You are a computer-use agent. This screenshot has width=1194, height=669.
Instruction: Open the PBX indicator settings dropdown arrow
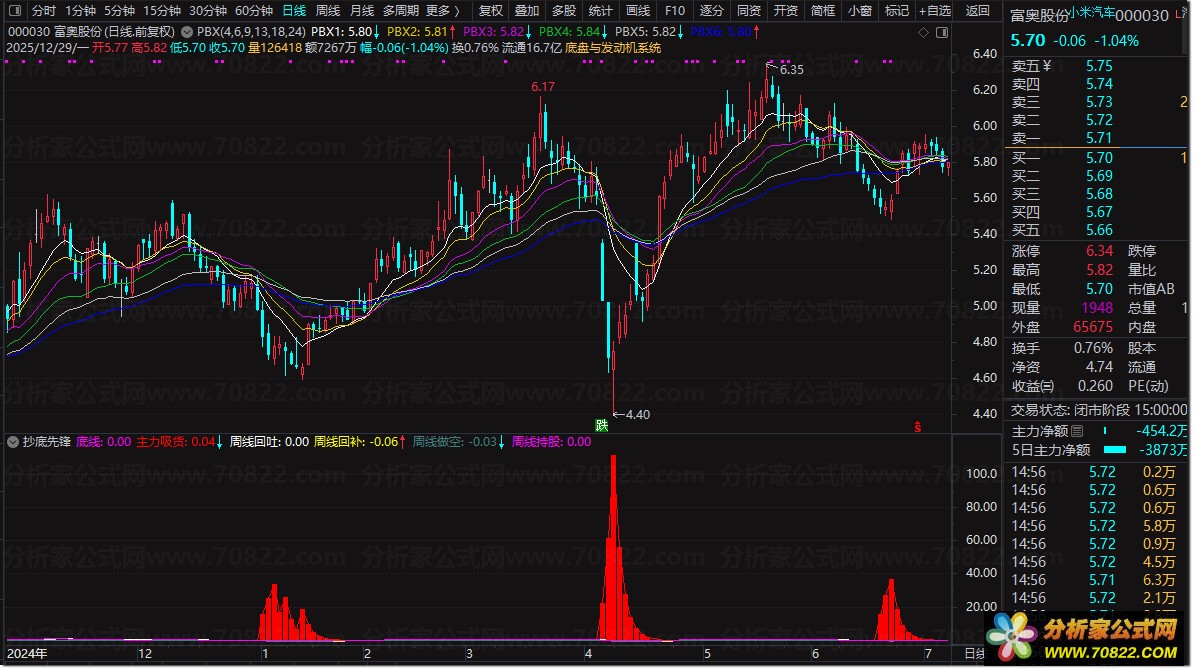pos(187,32)
